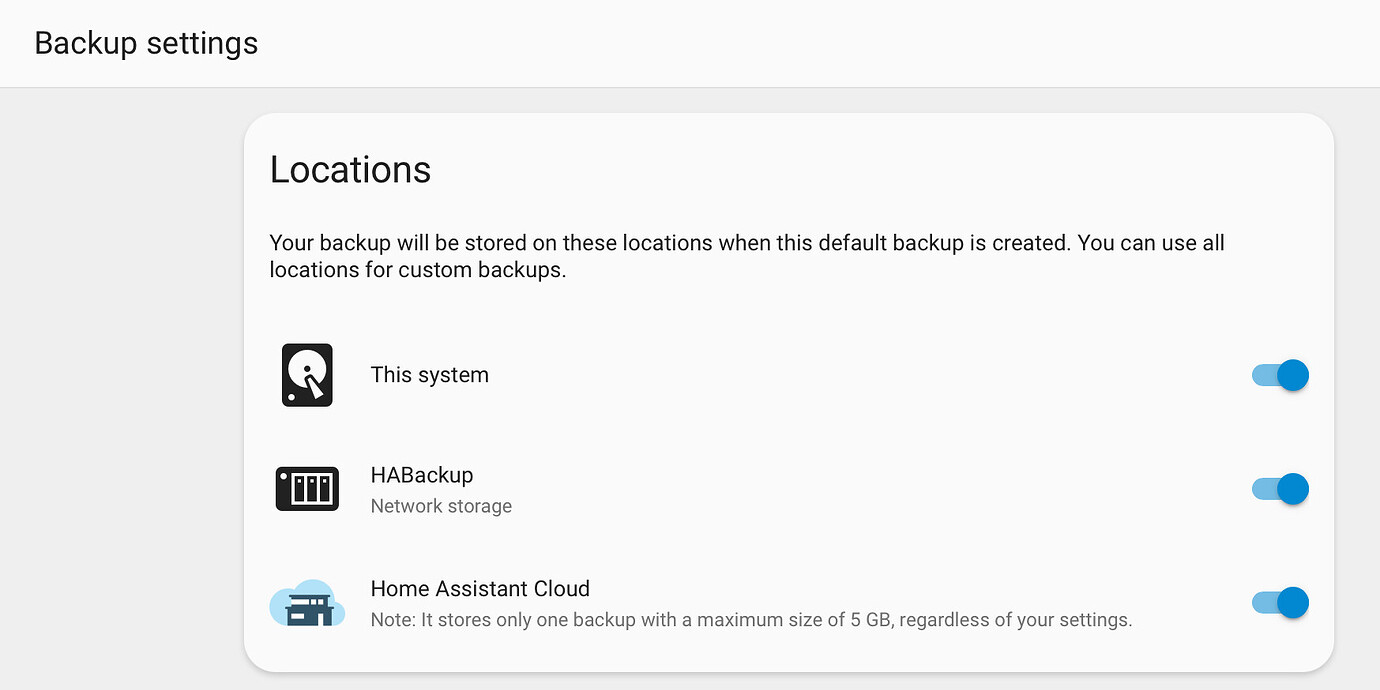Image resolution: width=1380 pixels, height=690 pixels.
Task: Click the This system row label
Action: 429,374
